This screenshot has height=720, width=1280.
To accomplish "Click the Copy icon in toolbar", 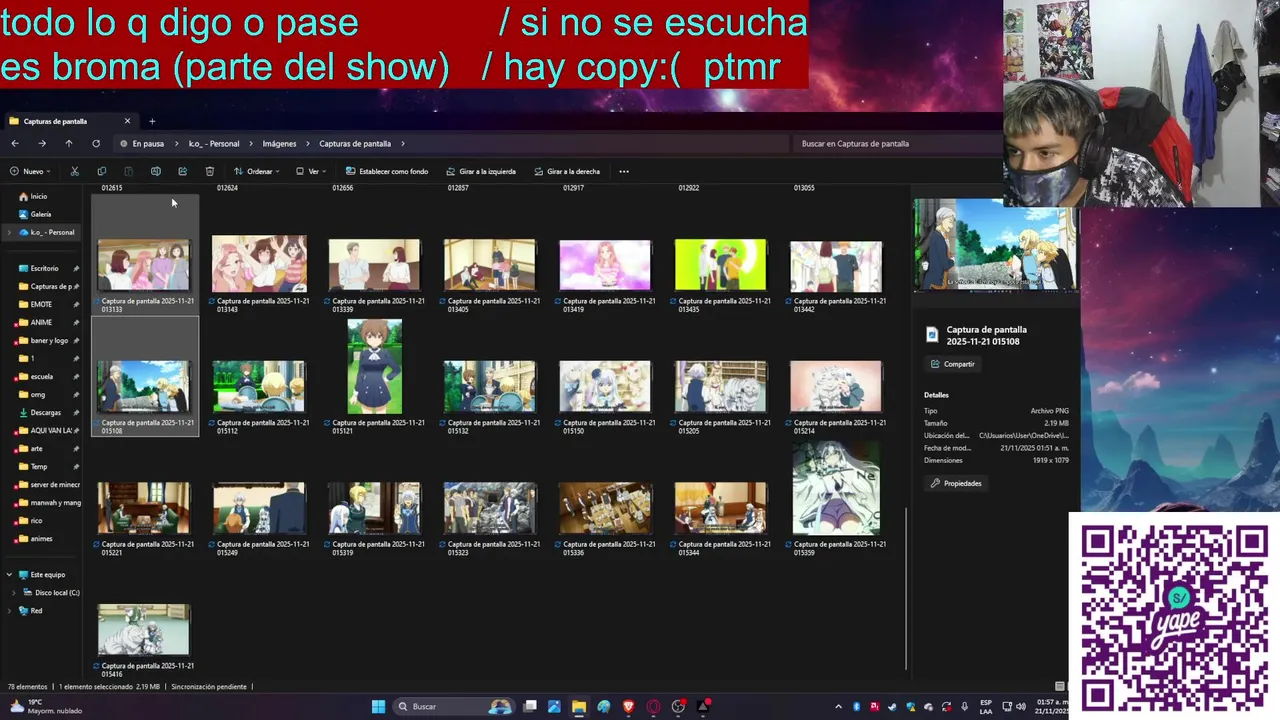I will point(101,171).
